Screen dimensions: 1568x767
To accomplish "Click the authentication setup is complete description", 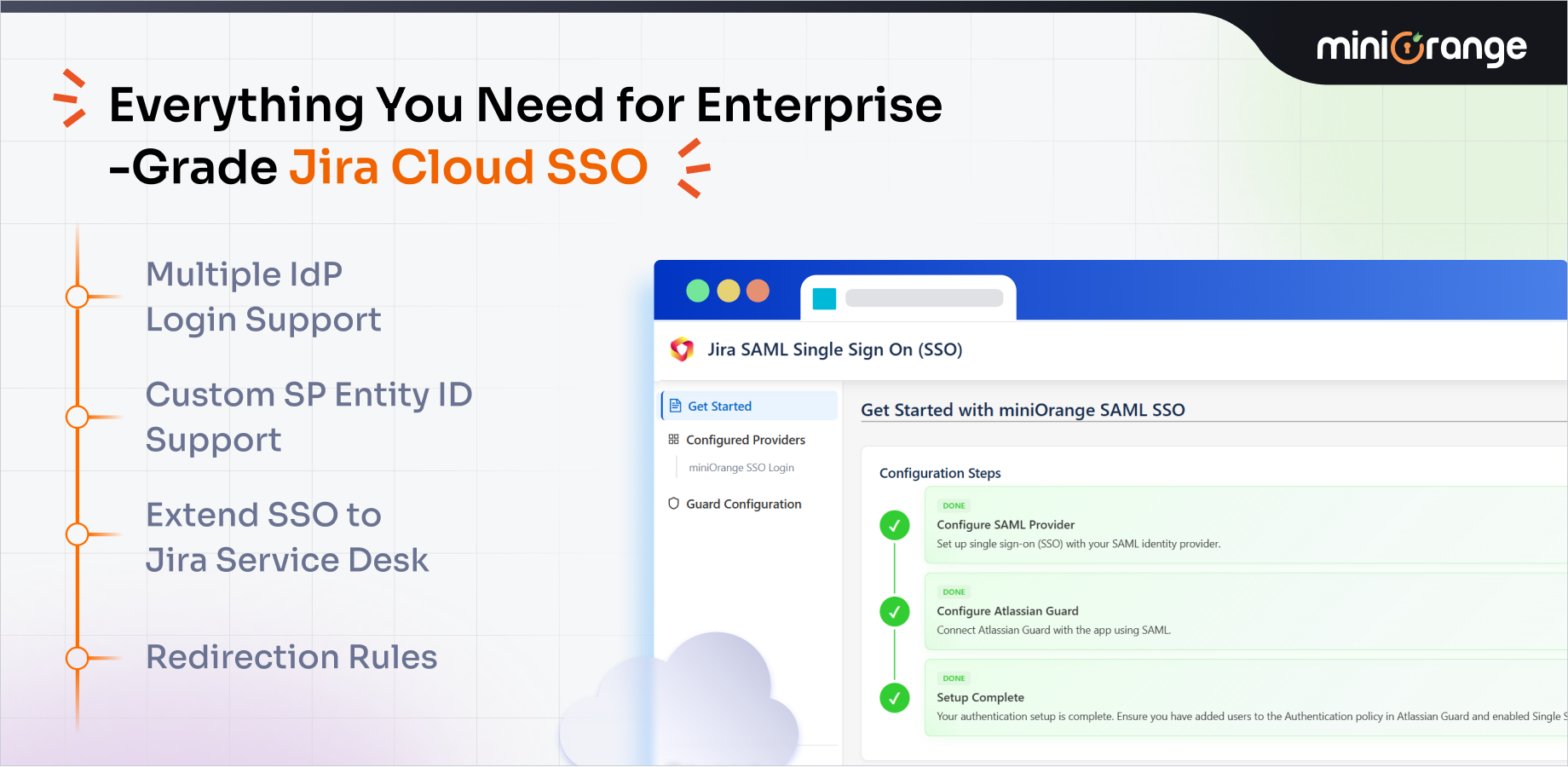I will [1252, 717].
